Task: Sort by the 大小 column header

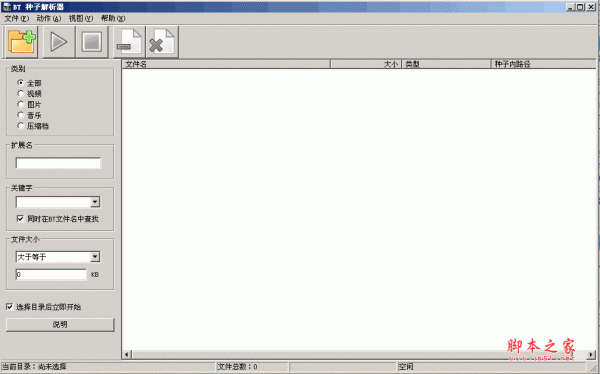Action: coord(366,64)
